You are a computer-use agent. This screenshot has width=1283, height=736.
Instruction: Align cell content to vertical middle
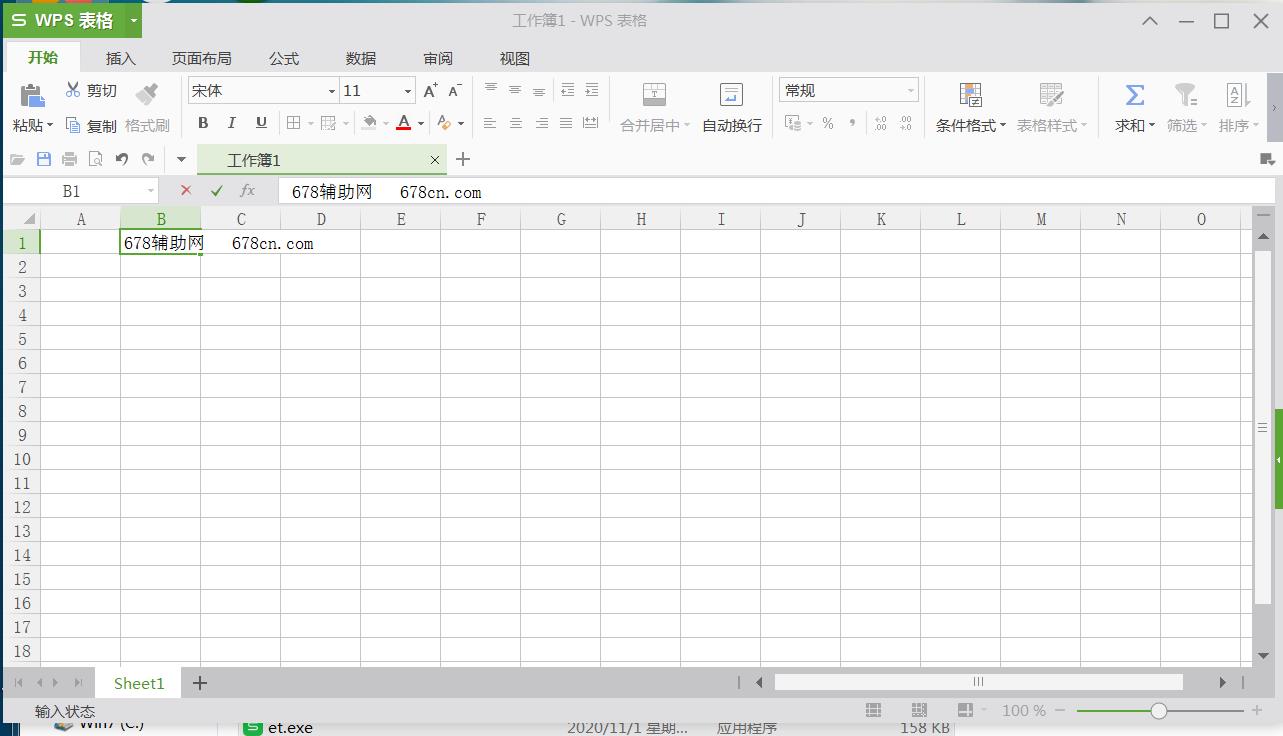tap(515, 90)
